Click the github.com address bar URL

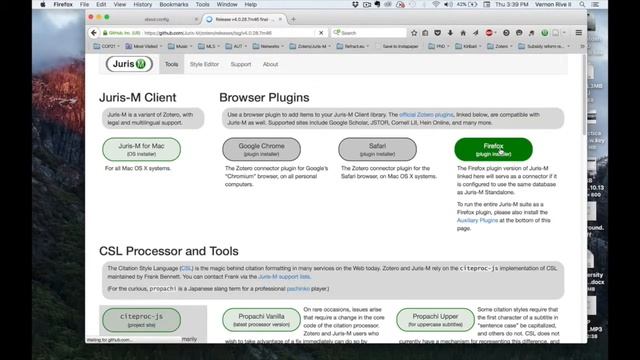tap(208, 33)
